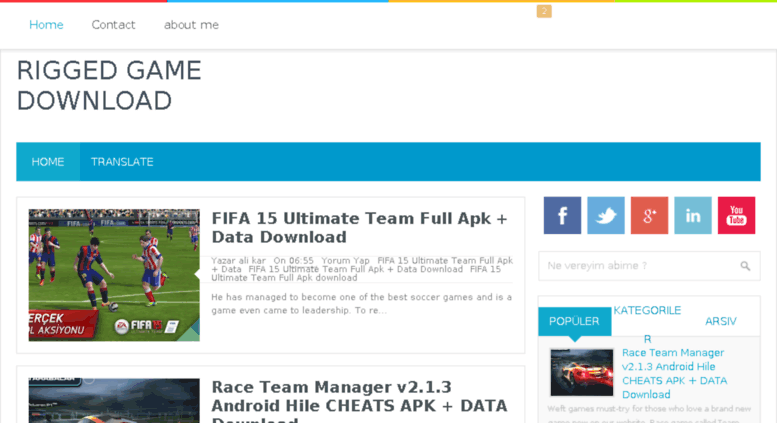This screenshot has width=777, height=423.
Task: Click the search magnifier icon
Action: 745,266
